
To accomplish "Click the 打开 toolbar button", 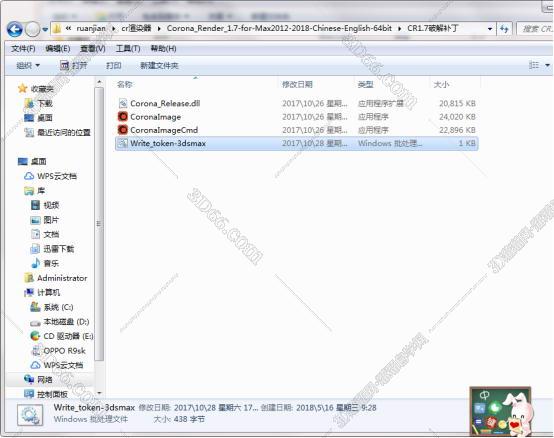I will (73, 65).
